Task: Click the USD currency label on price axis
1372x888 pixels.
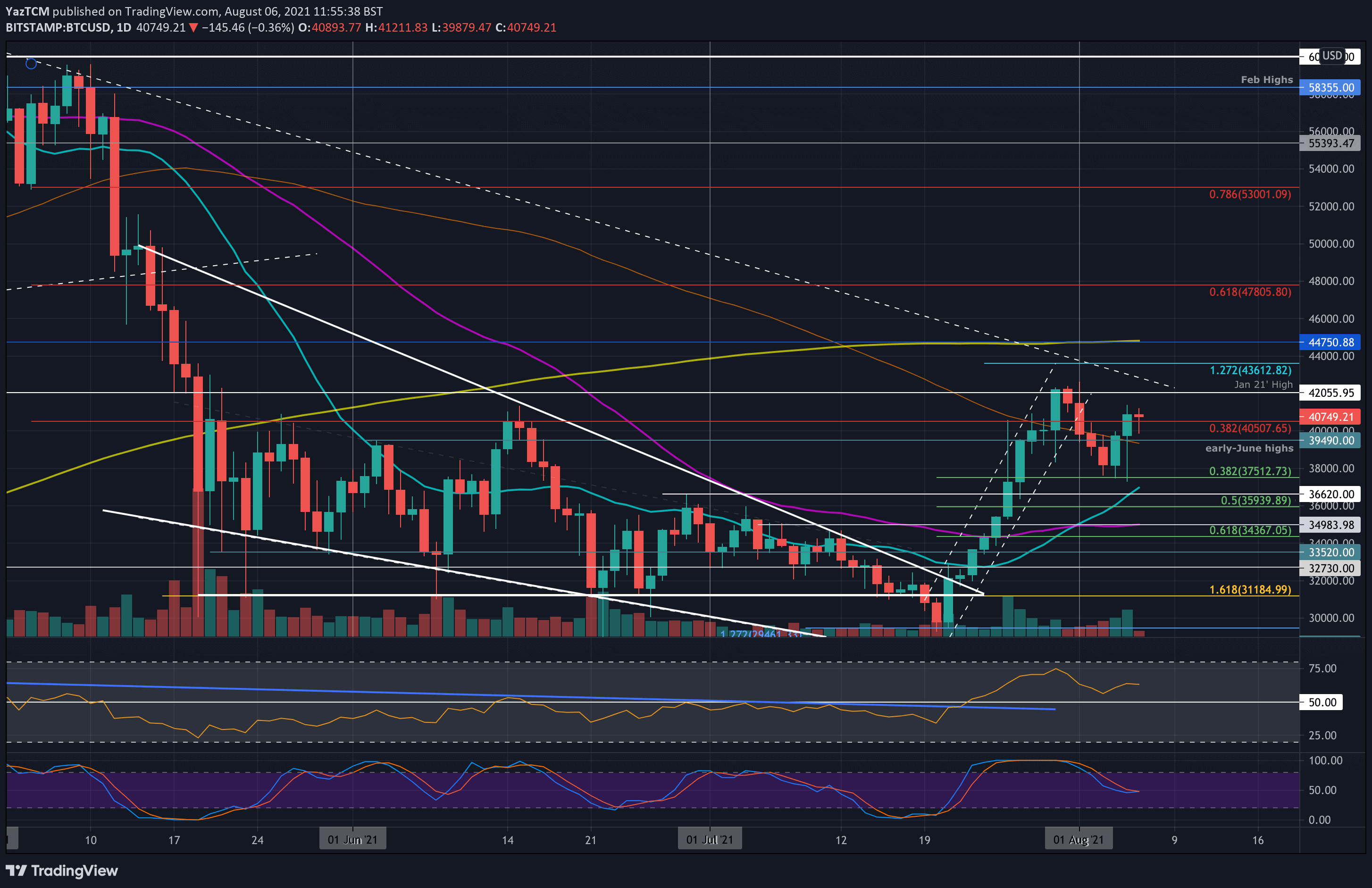Action: pos(1332,56)
